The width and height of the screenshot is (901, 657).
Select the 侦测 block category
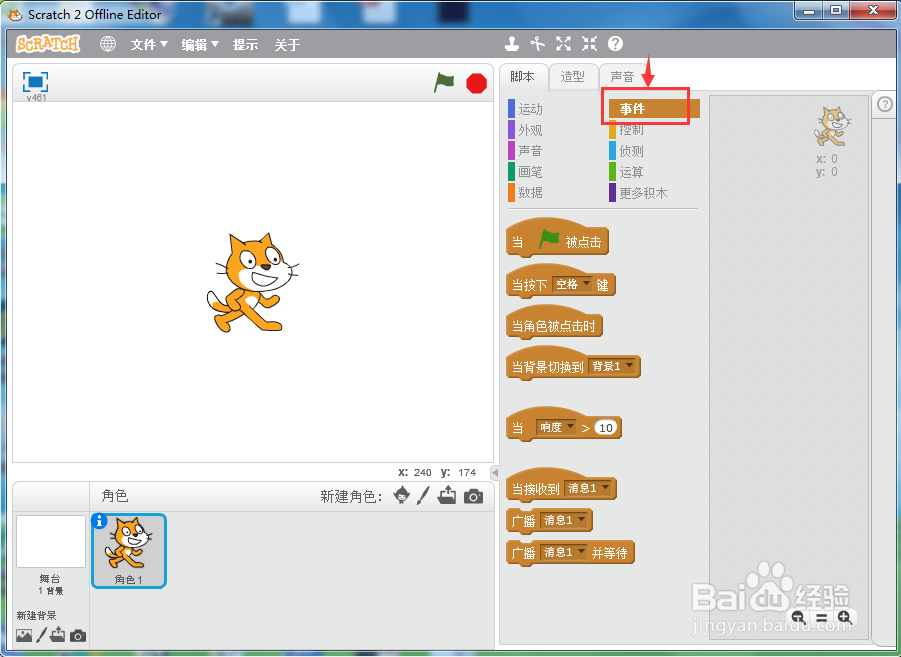point(627,151)
